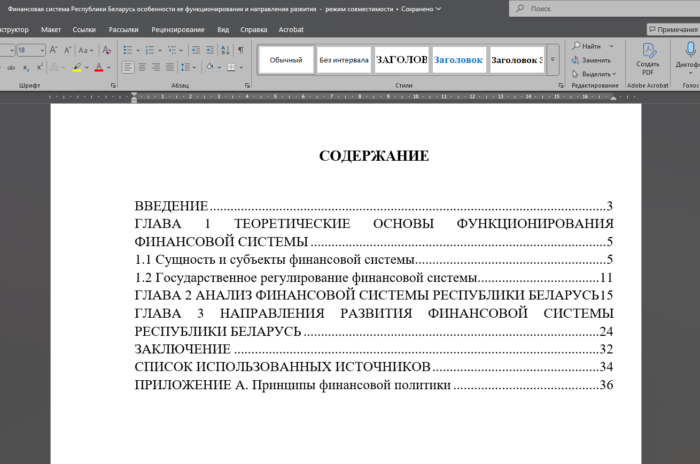This screenshot has height=464, width=700.
Task: Click '1.1 Сущность и субъекты финансовой системы'
Action: 275,259
